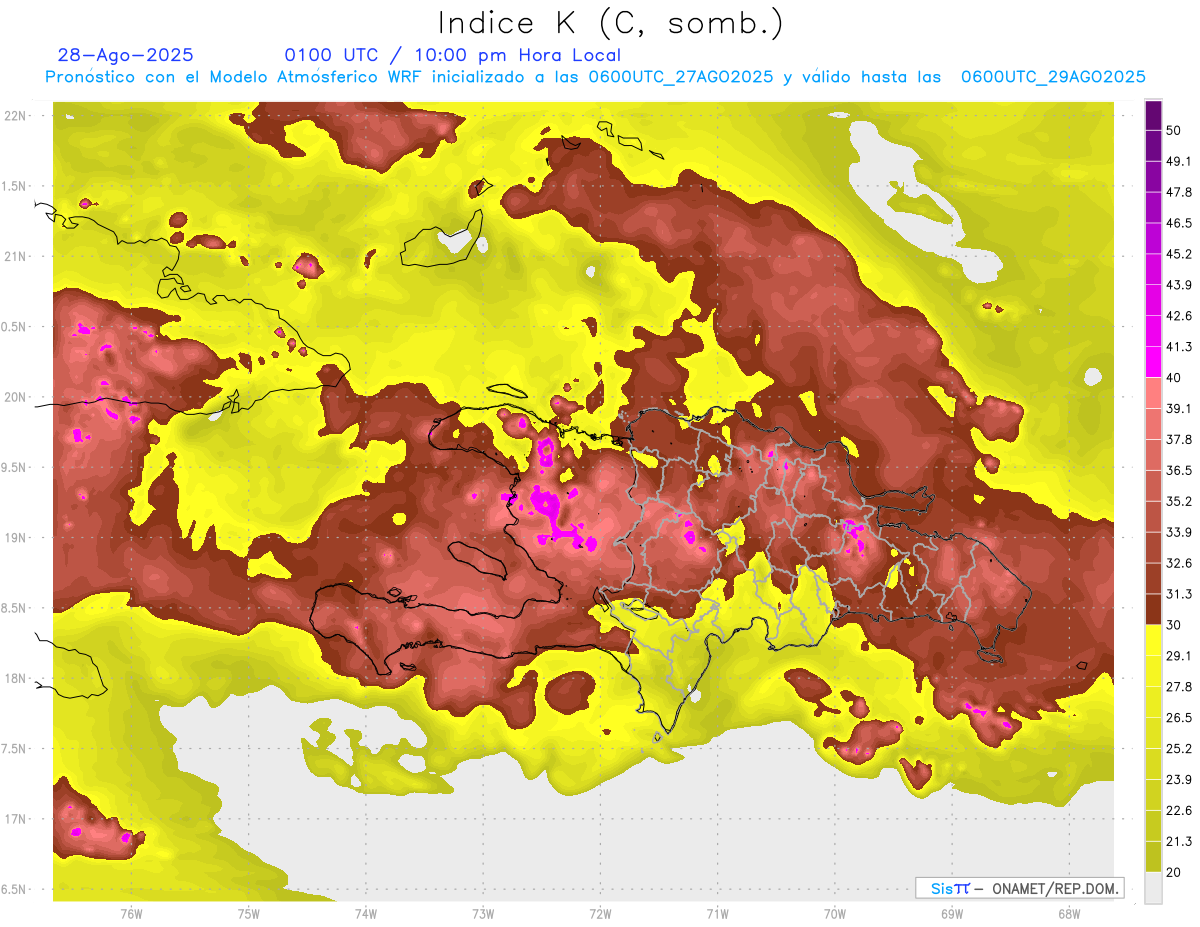Click the "76W" longitude axis label
The image size is (1200, 927).
[x=131, y=913]
